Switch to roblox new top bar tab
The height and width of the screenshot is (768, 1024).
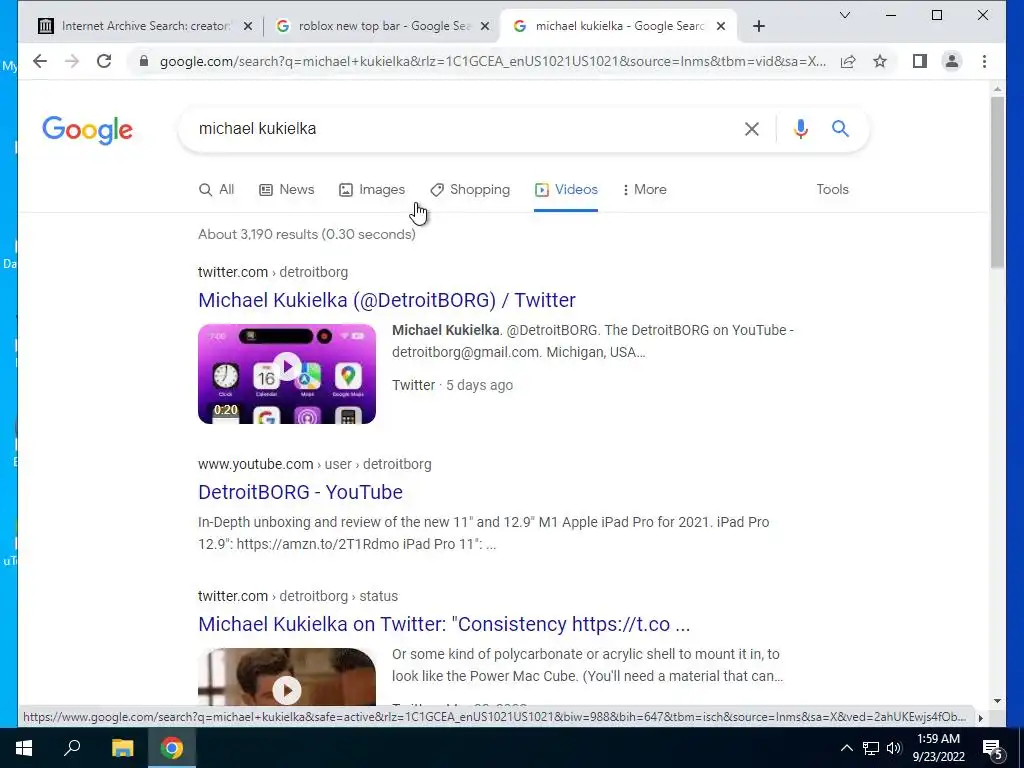click(381, 26)
